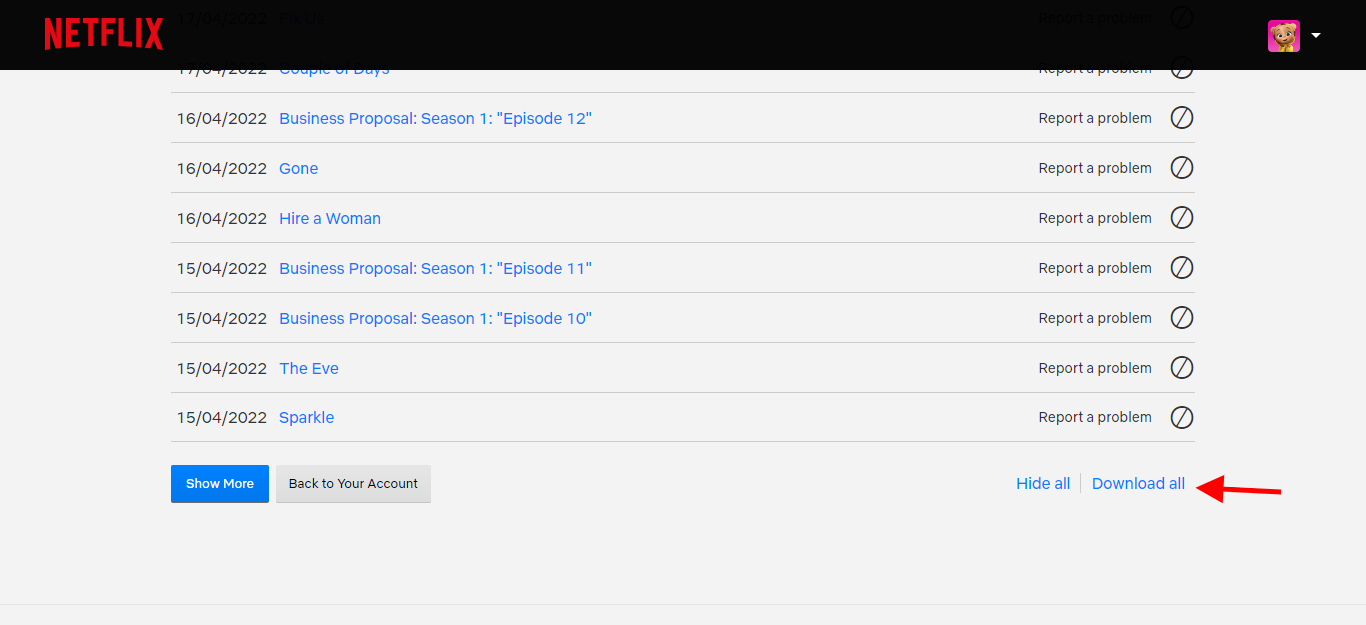Open The Eve title link
Viewport: 1366px width, 625px height.
click(x=309, y=368)
